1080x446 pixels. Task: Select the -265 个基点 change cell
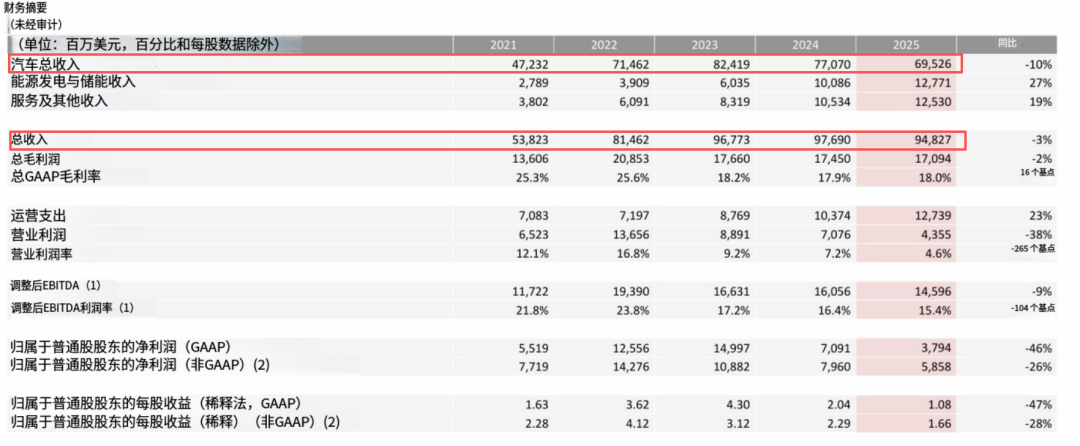point(1028,248)
